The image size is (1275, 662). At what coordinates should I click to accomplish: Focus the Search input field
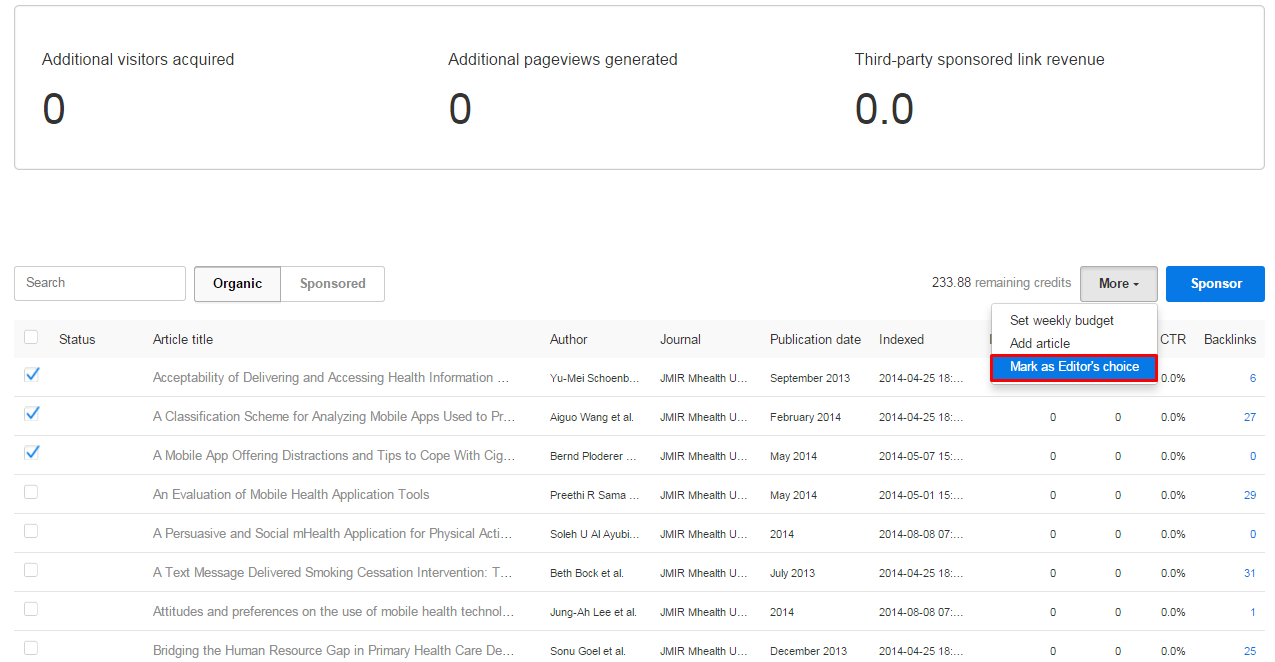100,284
